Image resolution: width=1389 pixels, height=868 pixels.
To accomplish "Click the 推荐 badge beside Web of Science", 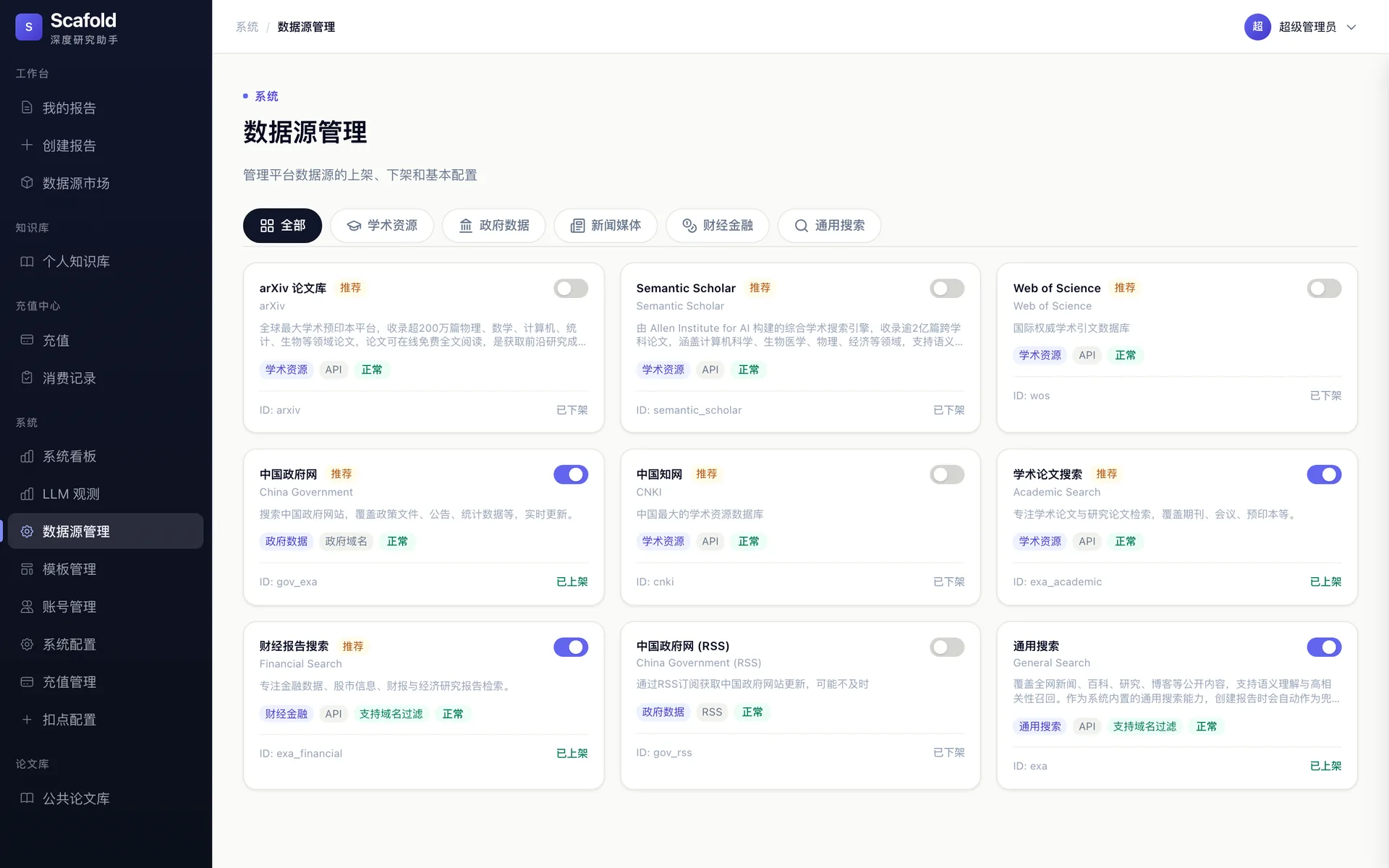I will (x=1124, y=288).
